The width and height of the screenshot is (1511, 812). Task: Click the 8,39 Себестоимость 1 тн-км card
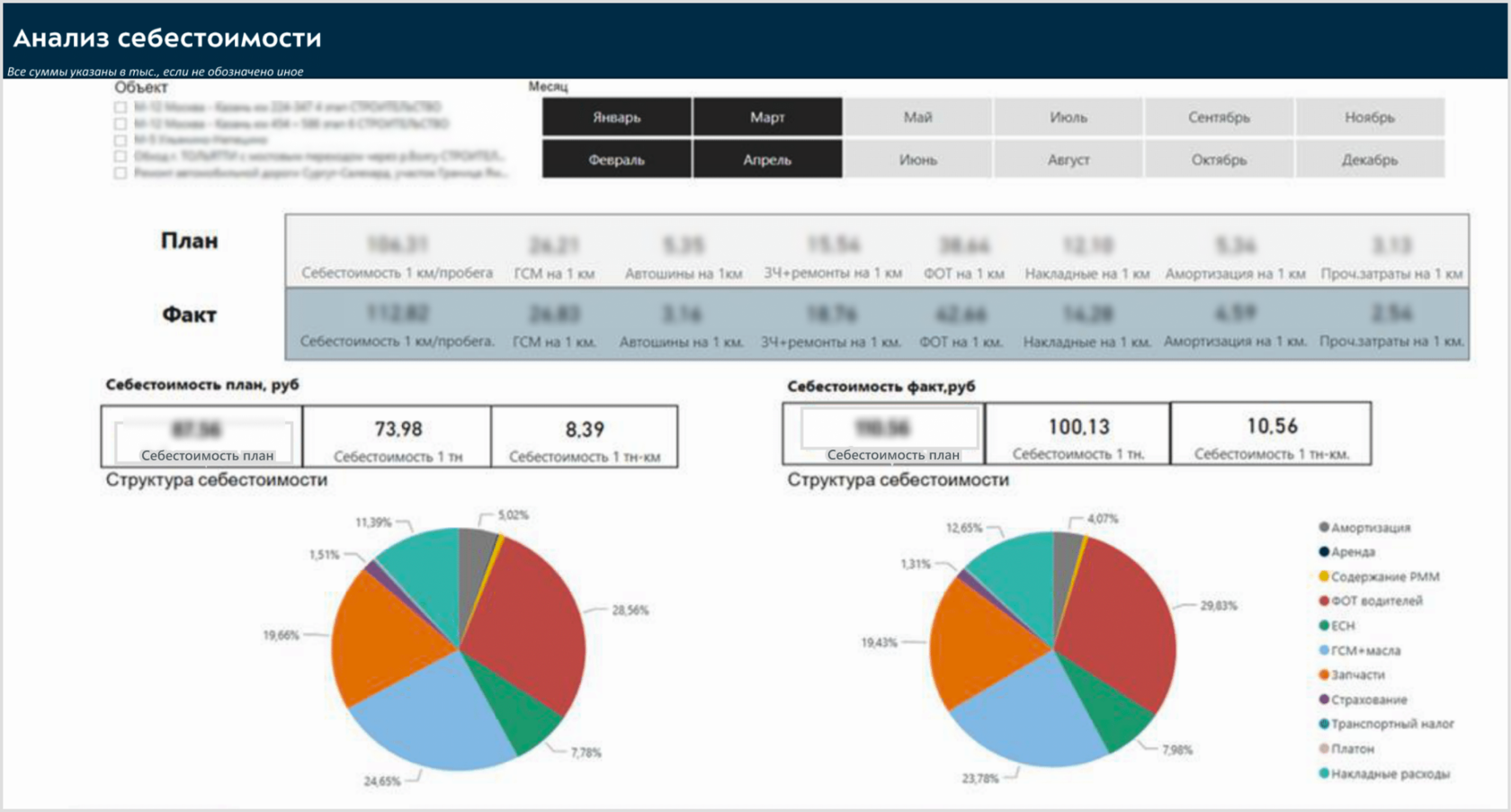[585, 437]
